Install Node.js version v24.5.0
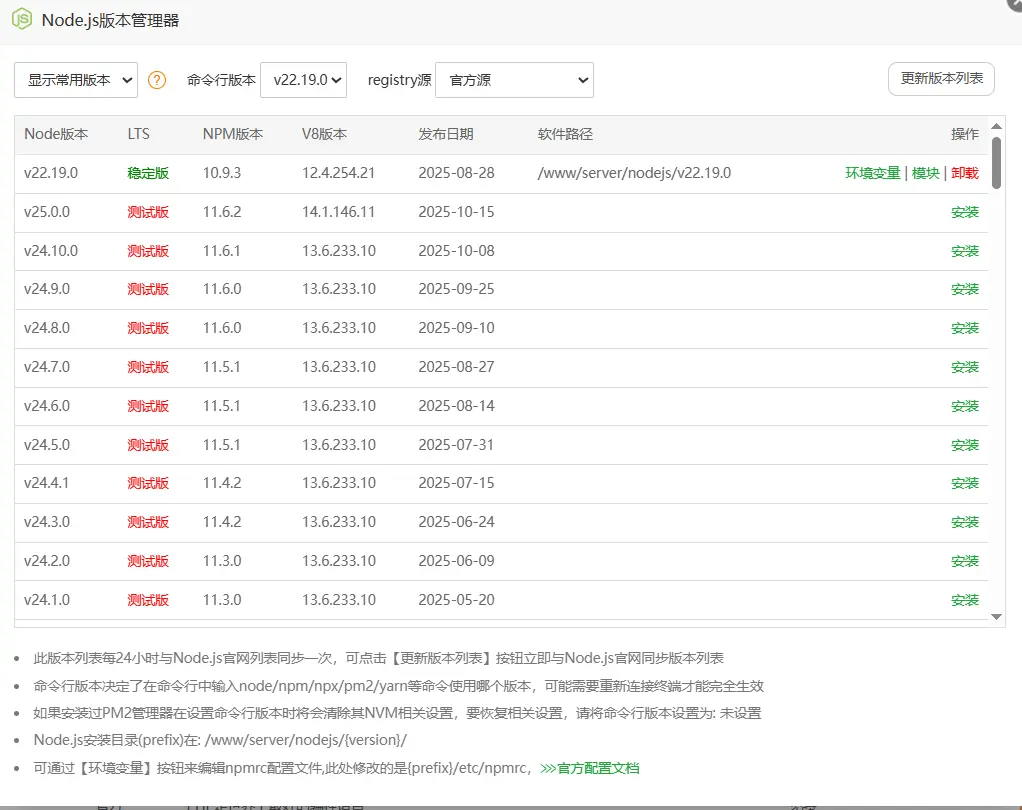Screen dimensions: 1022x810 click(x=964, y=444)
